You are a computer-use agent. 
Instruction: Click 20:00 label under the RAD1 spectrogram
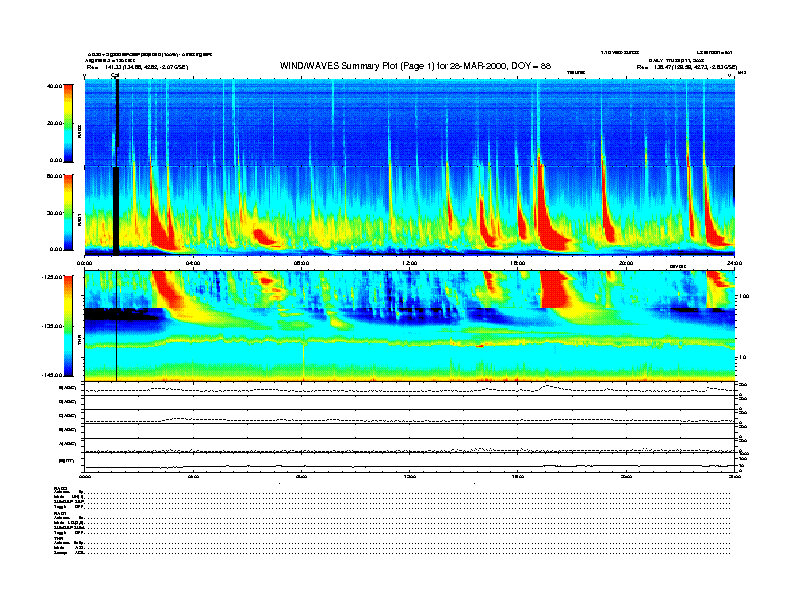[x=626, y=263]
